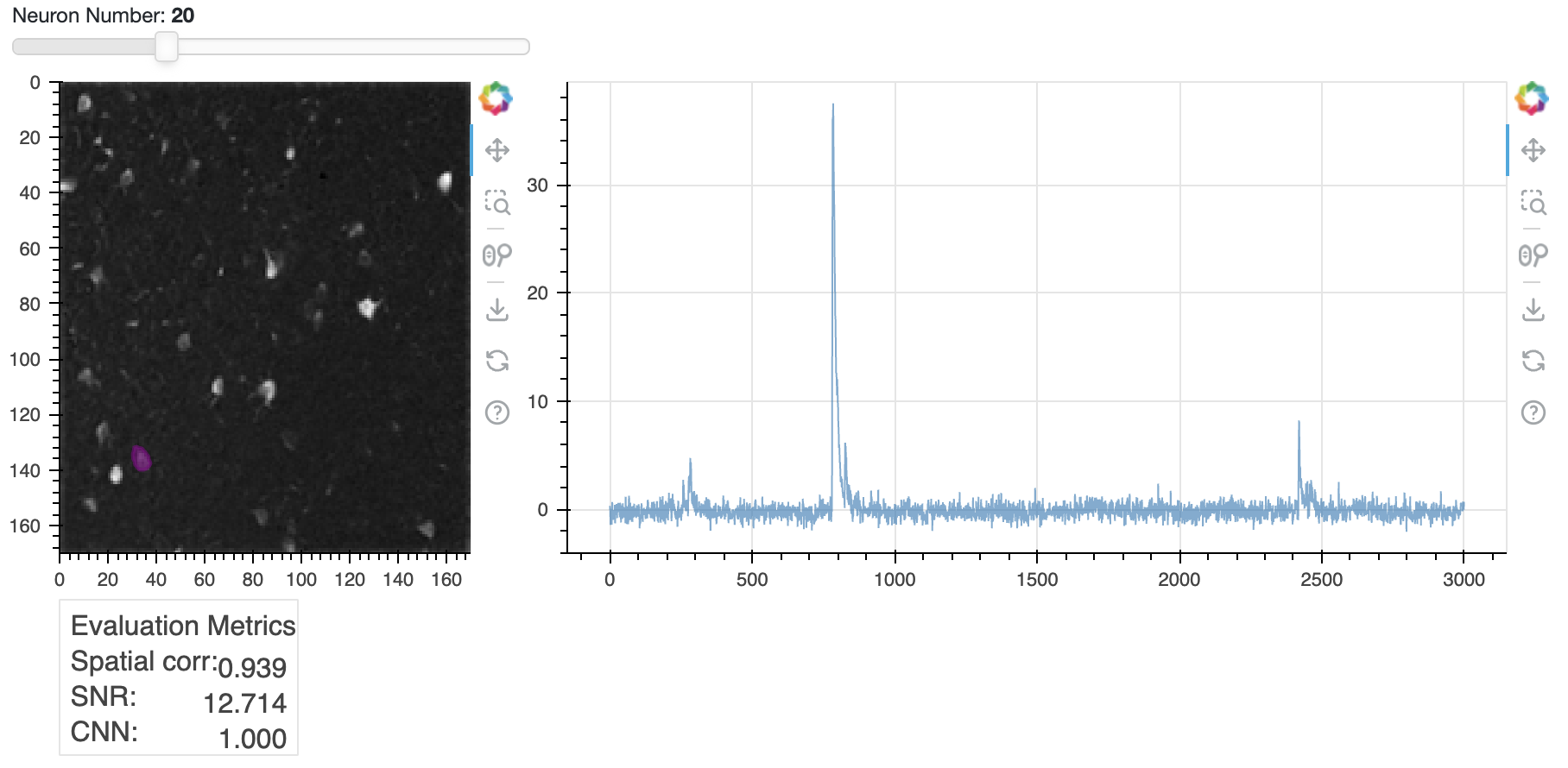Select the Pan tool for the trace plot
This screenshot has height=768, width=1568.
tap(1533, 150)
